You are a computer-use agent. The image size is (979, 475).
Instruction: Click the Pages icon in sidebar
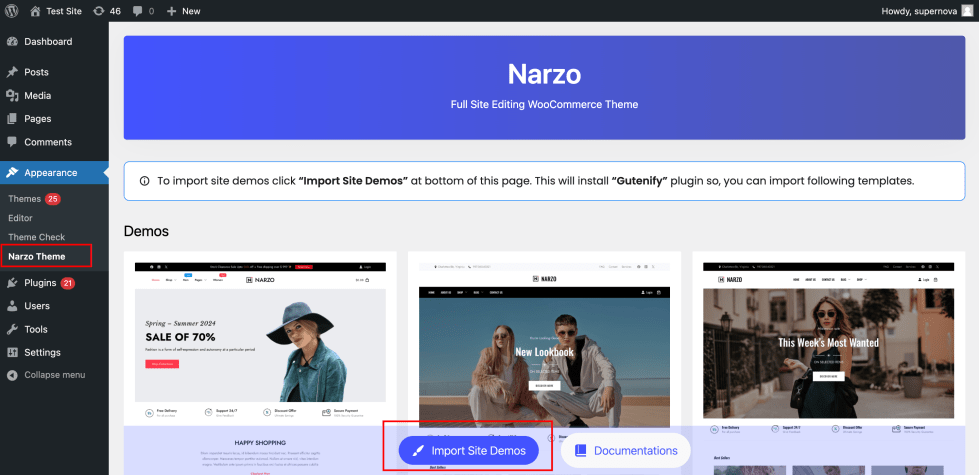click(12, 119)
